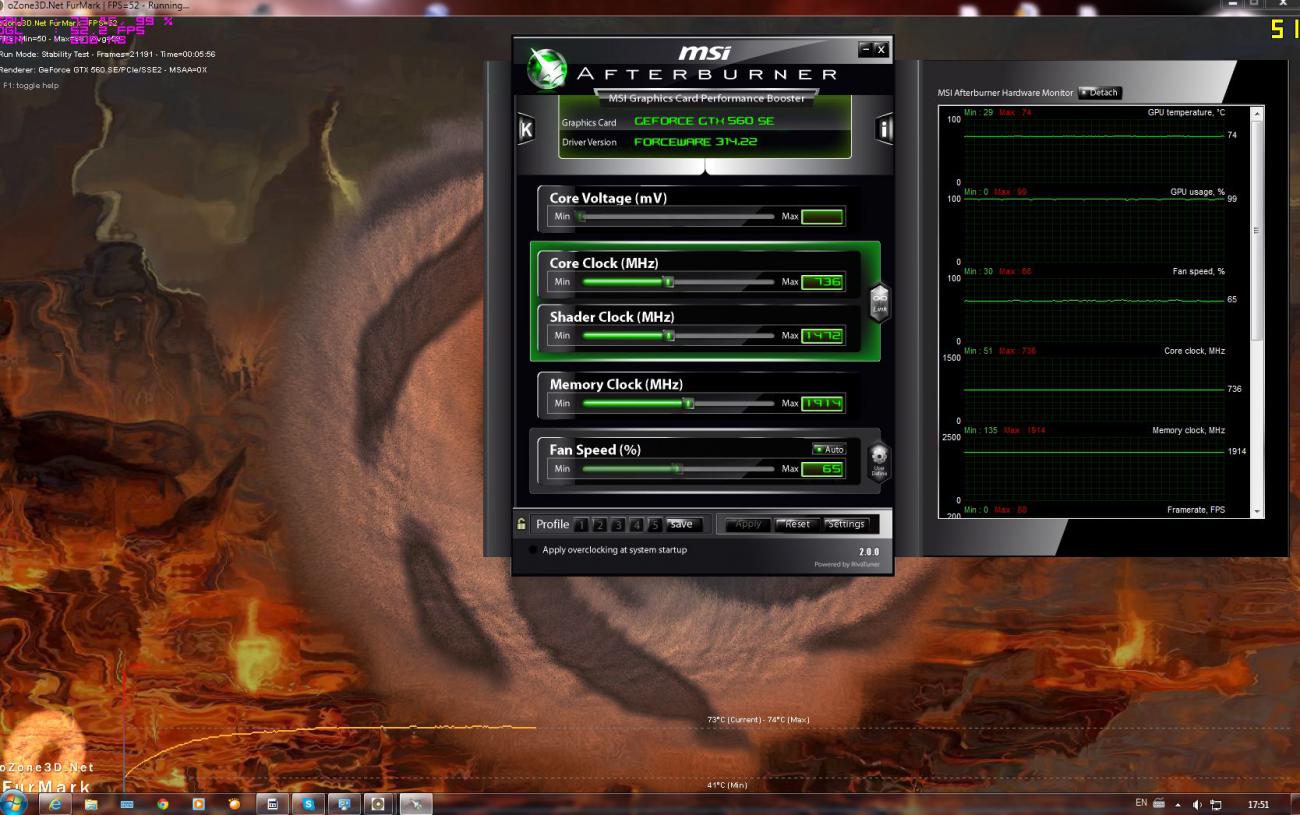
Task: Click the Memory Clock slider handle
Action: click(688, 403)
